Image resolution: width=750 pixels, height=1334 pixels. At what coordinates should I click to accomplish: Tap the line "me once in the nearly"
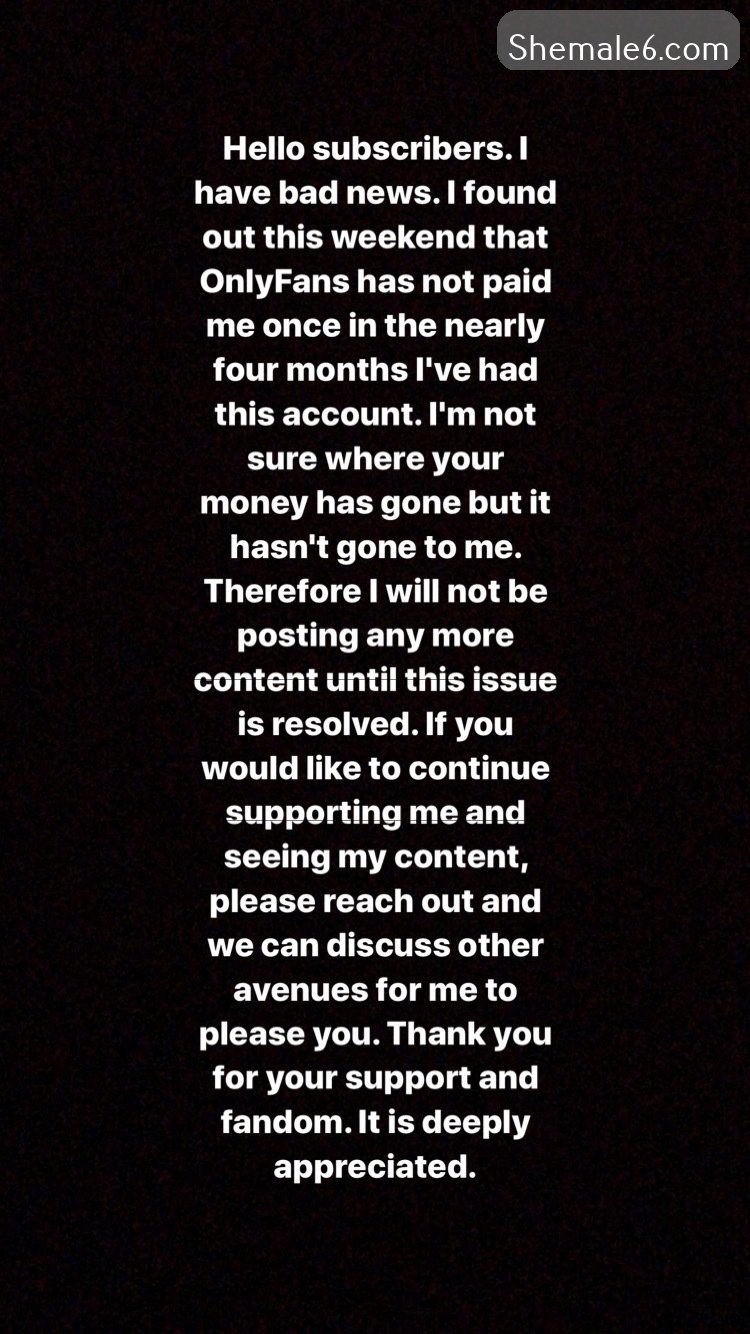tap(375, 326)
